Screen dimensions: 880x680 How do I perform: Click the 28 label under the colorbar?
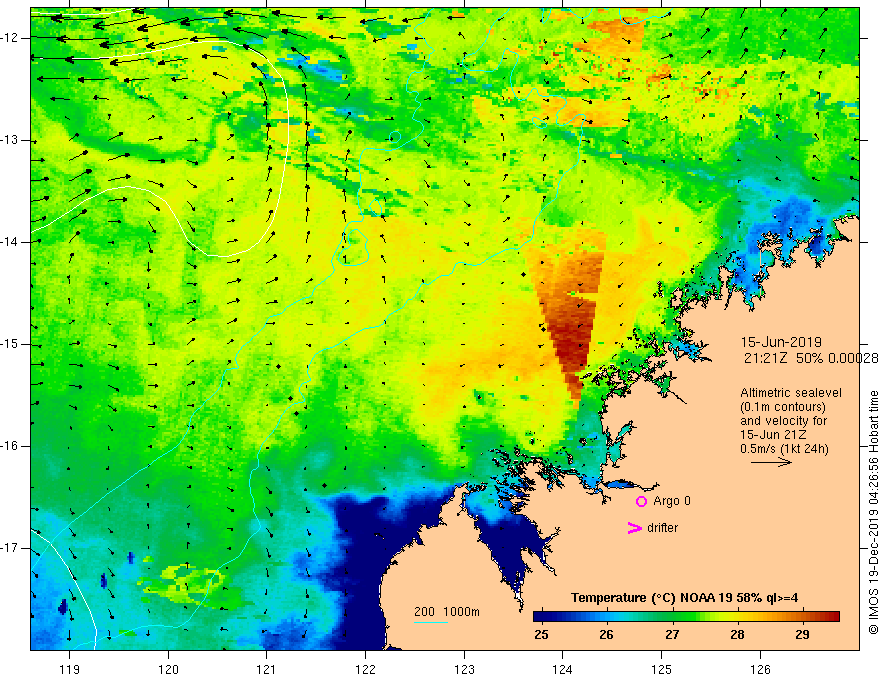737,635
